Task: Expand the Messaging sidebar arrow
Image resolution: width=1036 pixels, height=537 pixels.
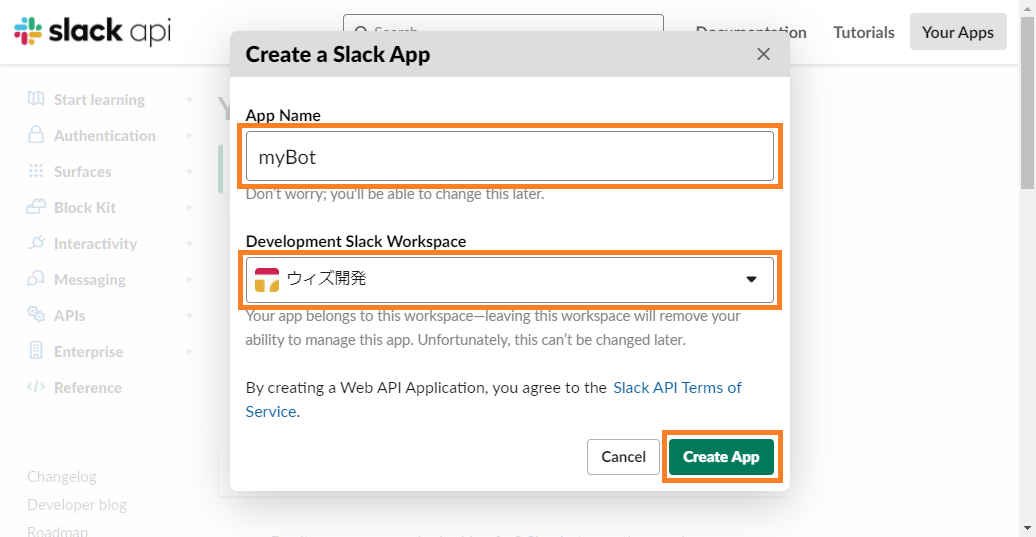Action: [190, 279]
